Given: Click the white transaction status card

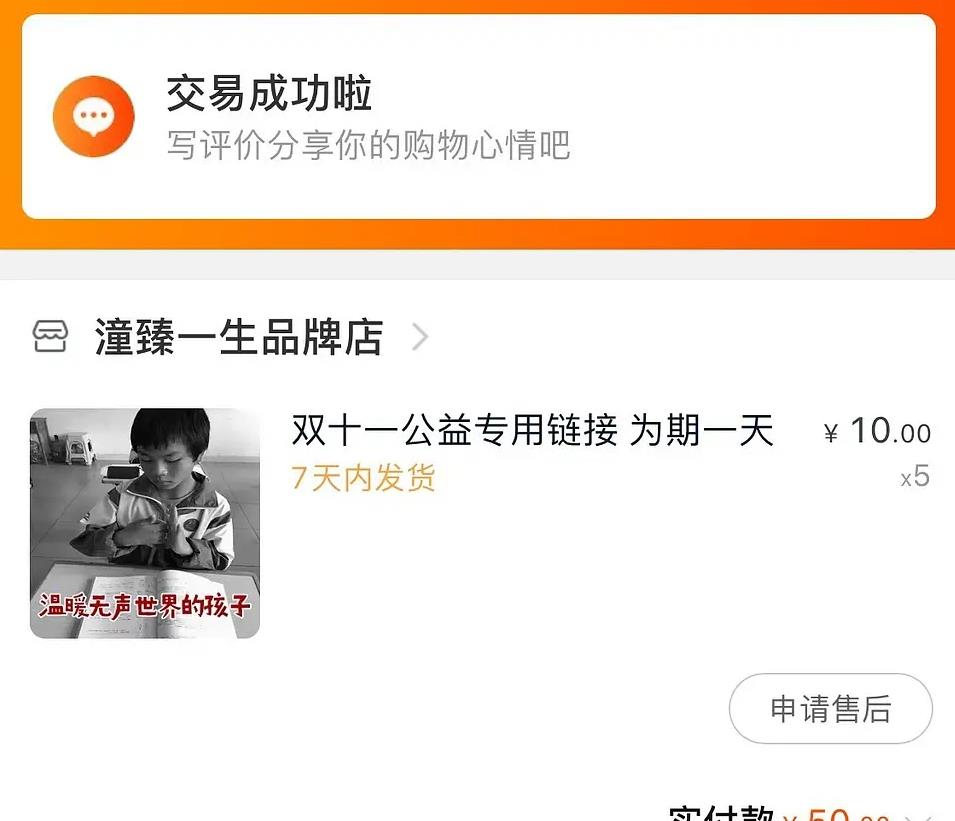Looking at the screenshot, I should tap(479, 116).
